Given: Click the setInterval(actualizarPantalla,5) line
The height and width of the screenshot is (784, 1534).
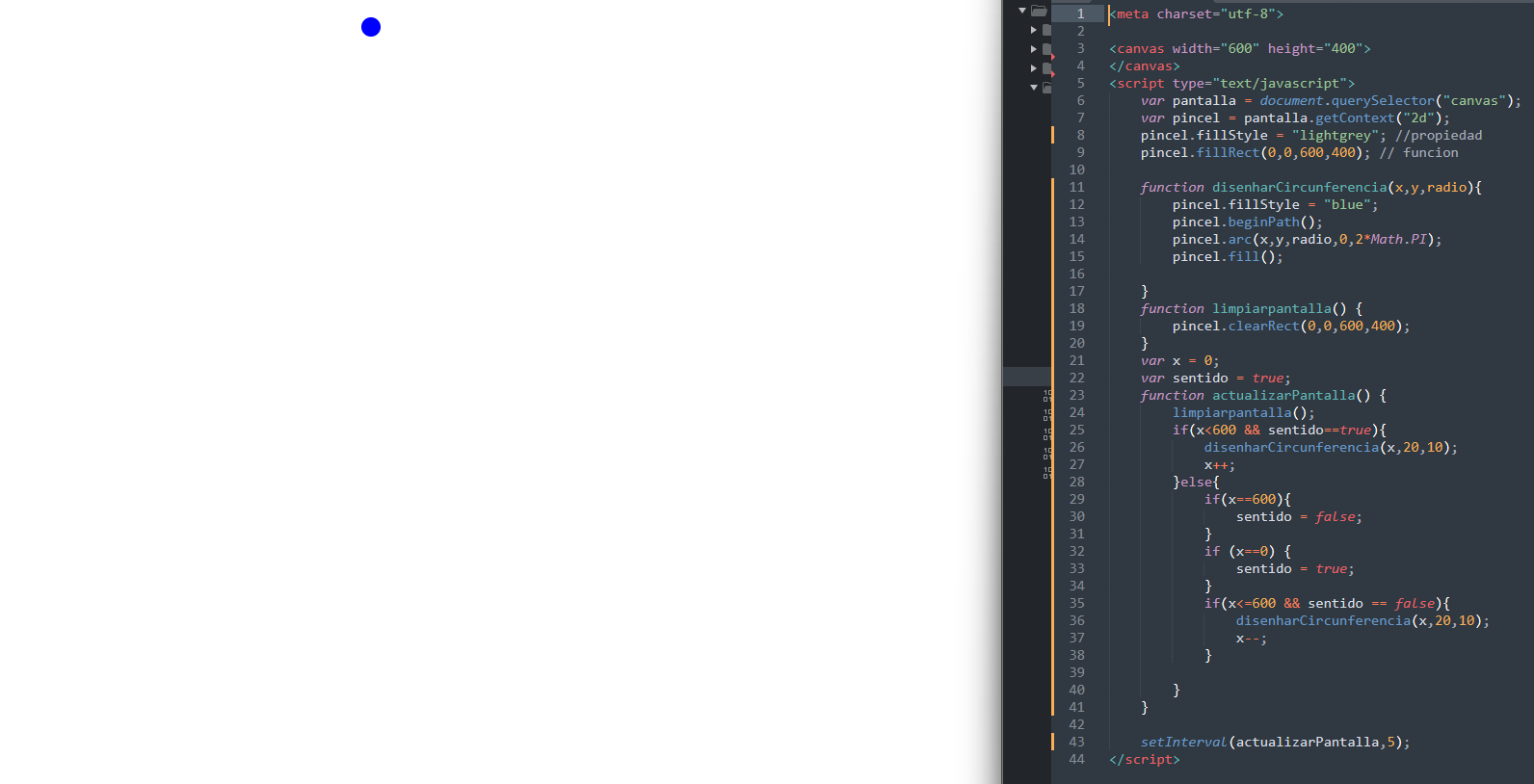Looking at the screenshot, I should (1276, 743).
